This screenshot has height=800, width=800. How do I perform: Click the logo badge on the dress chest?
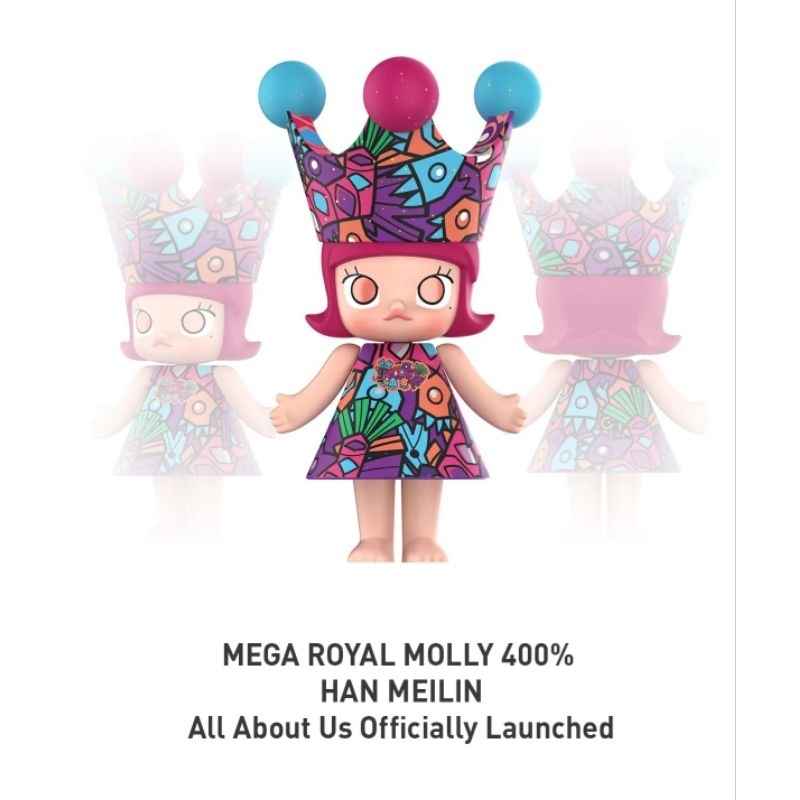point(400,373)
